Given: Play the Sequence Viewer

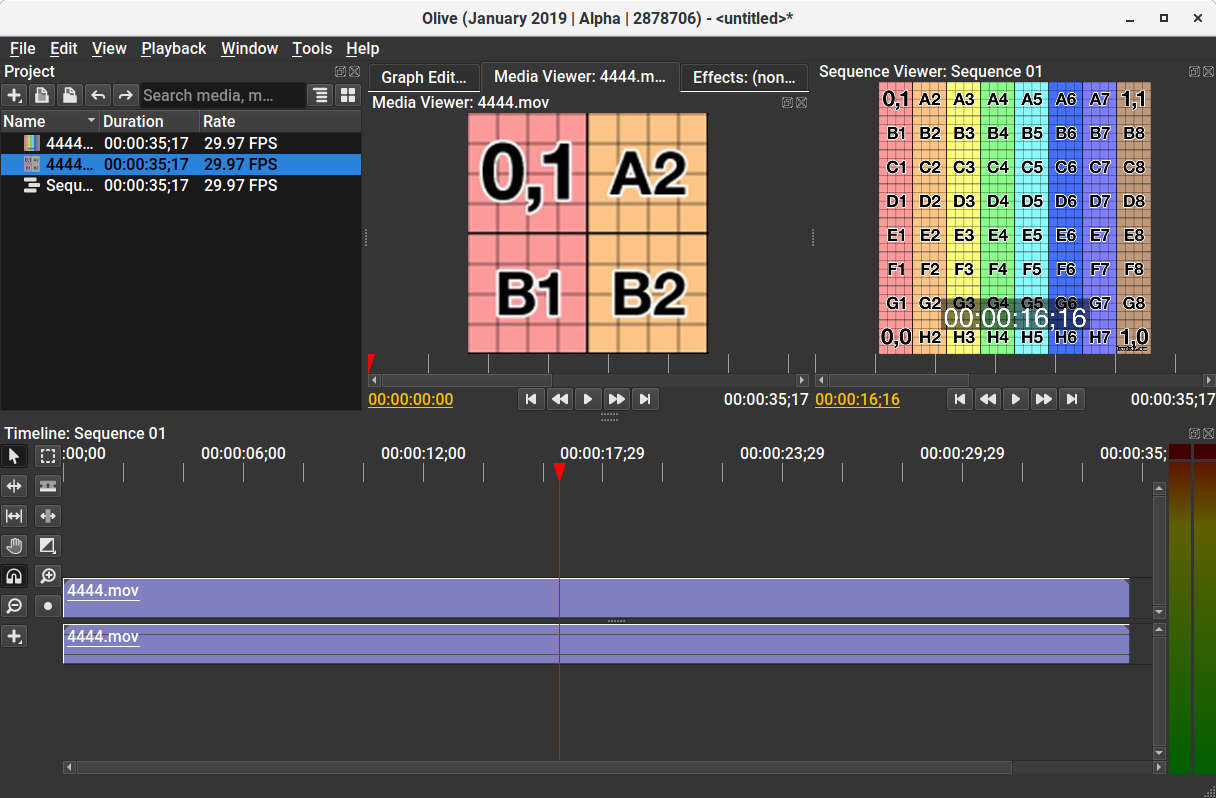Looking at the screenshot, I should pos(1016,399).
